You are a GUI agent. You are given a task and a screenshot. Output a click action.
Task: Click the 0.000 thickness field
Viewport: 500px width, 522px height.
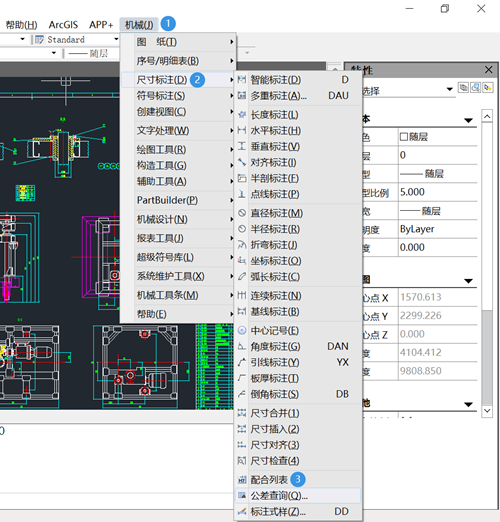coord(437,247)
